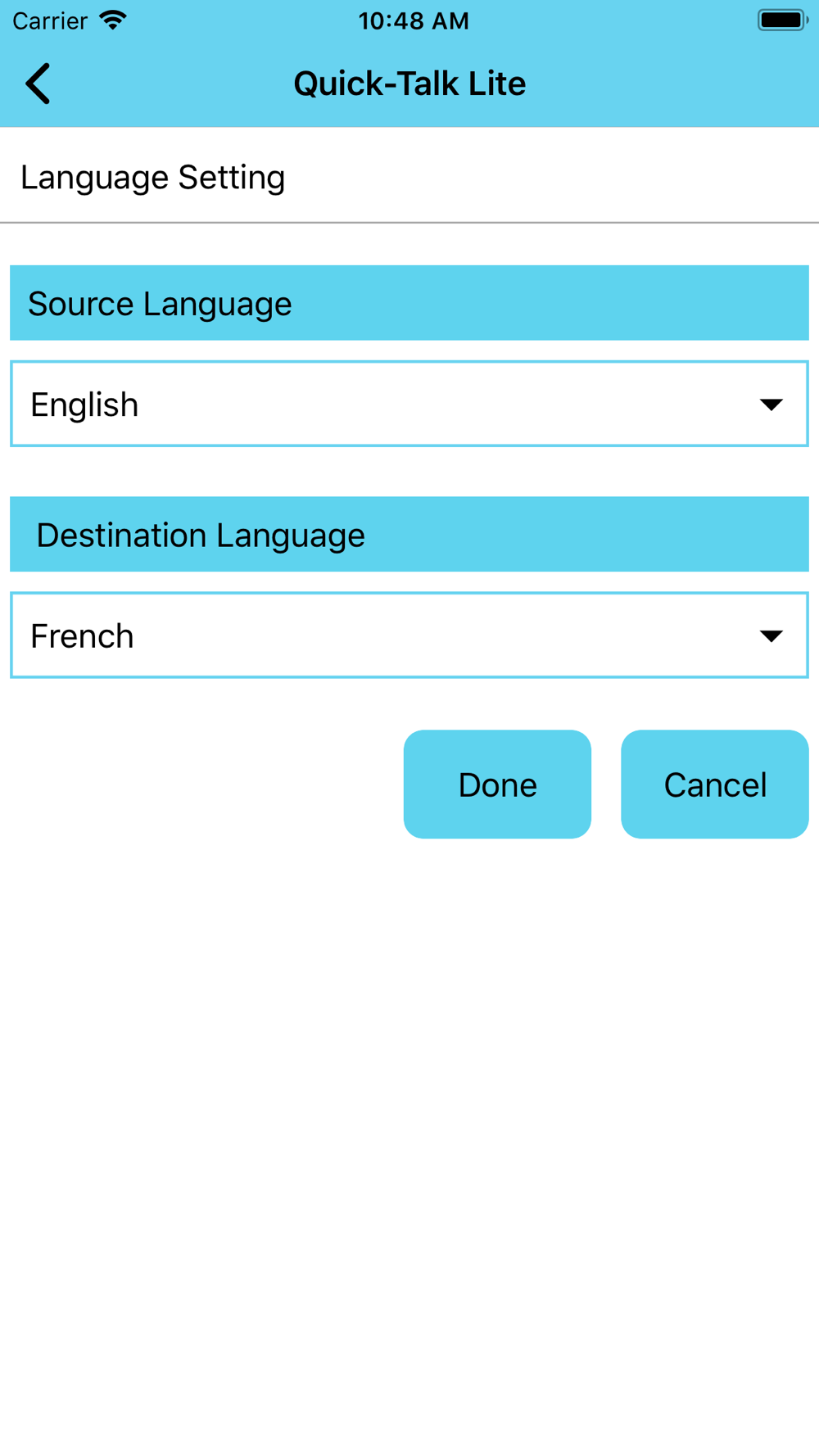Image resolution: width=819 pixels, height=1456 pixels.
Task: Open the destination language combo box
Action: 409,635
